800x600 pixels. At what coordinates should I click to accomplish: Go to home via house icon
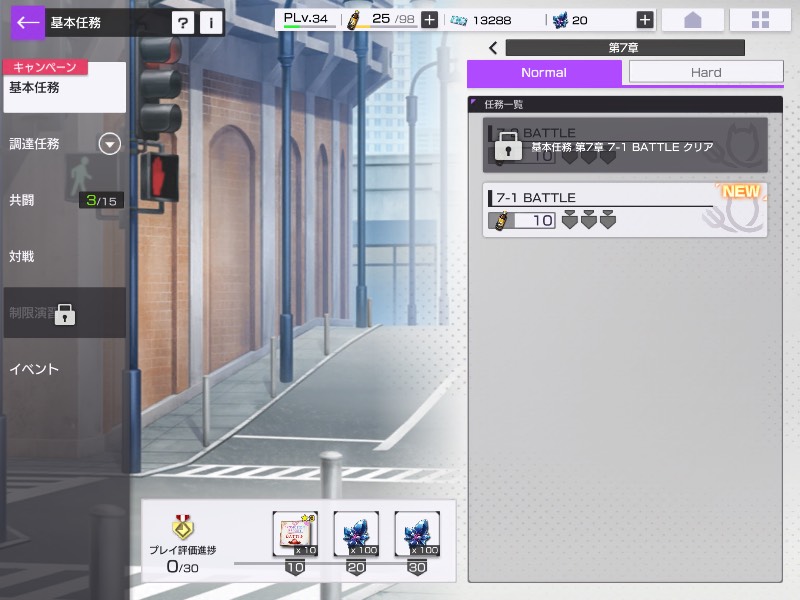tap(692, 20)
